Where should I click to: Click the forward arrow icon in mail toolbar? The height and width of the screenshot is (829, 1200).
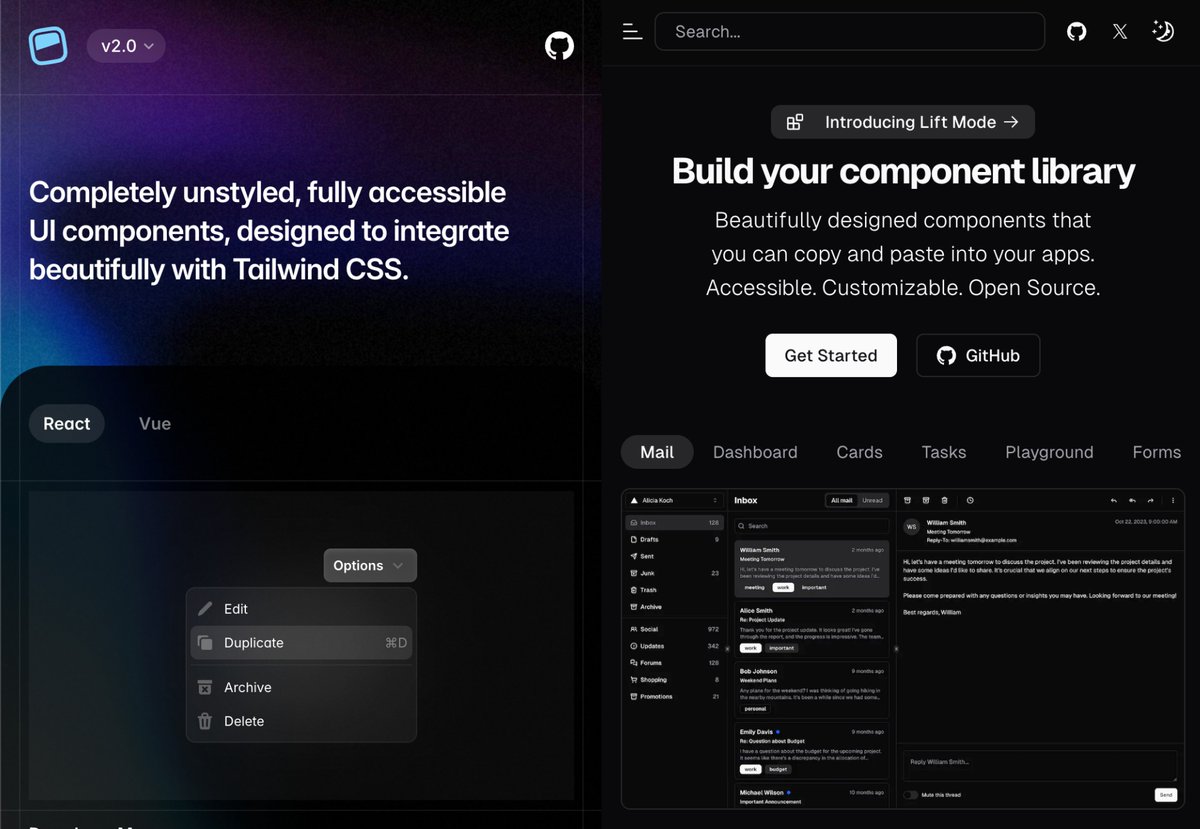click(1151, 500)
